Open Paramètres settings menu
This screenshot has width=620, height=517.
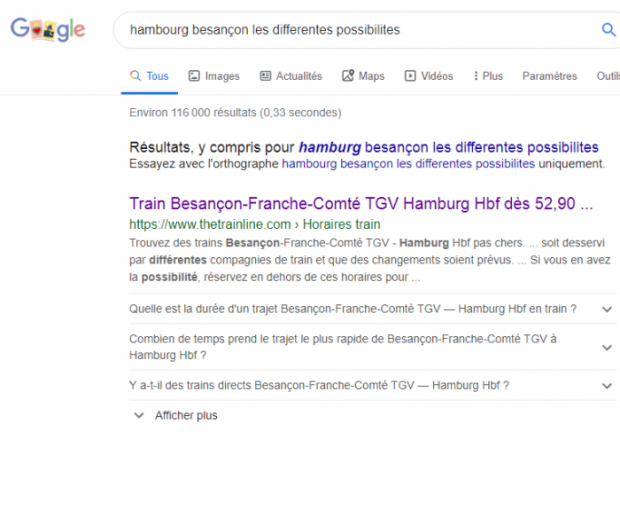tap(550, 76)
